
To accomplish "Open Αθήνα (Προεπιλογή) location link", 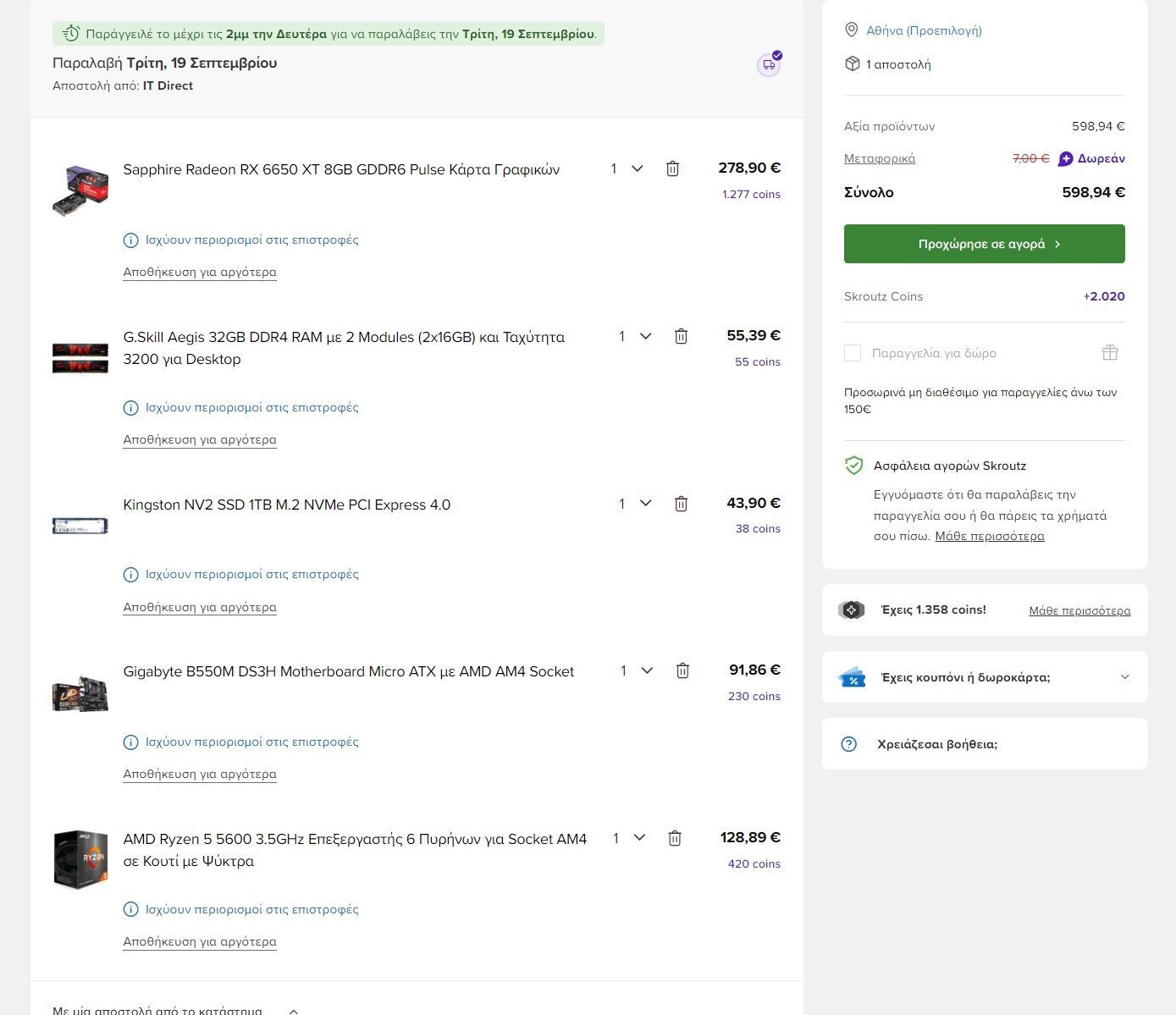I will [x=924, y=30].
